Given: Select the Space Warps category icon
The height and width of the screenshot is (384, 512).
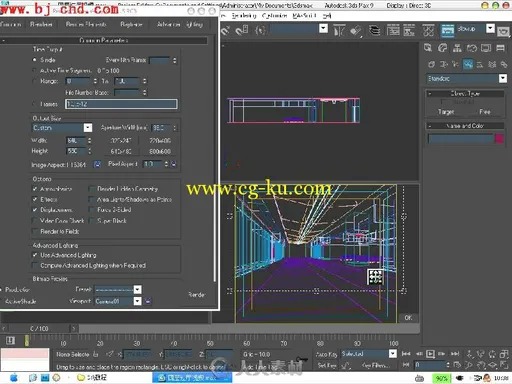Looking at the screenshot, I should click(x=492, y=64).
